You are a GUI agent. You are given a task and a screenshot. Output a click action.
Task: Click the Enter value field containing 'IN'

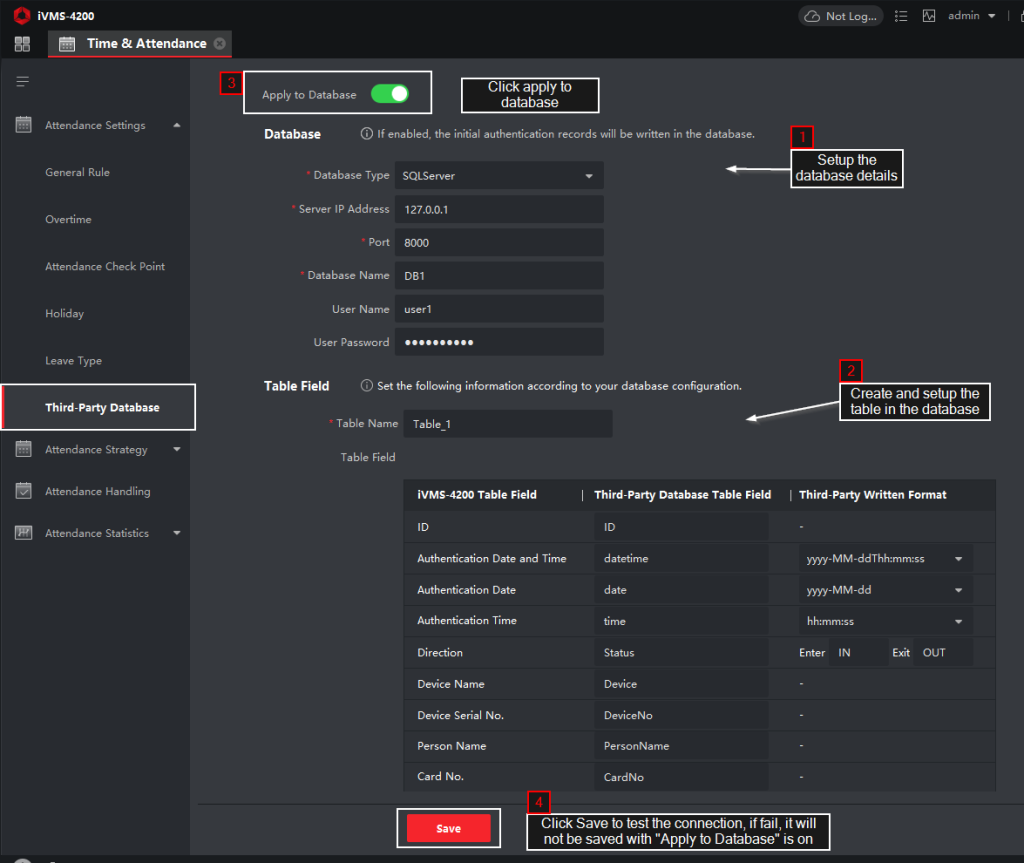pos(858,653)
